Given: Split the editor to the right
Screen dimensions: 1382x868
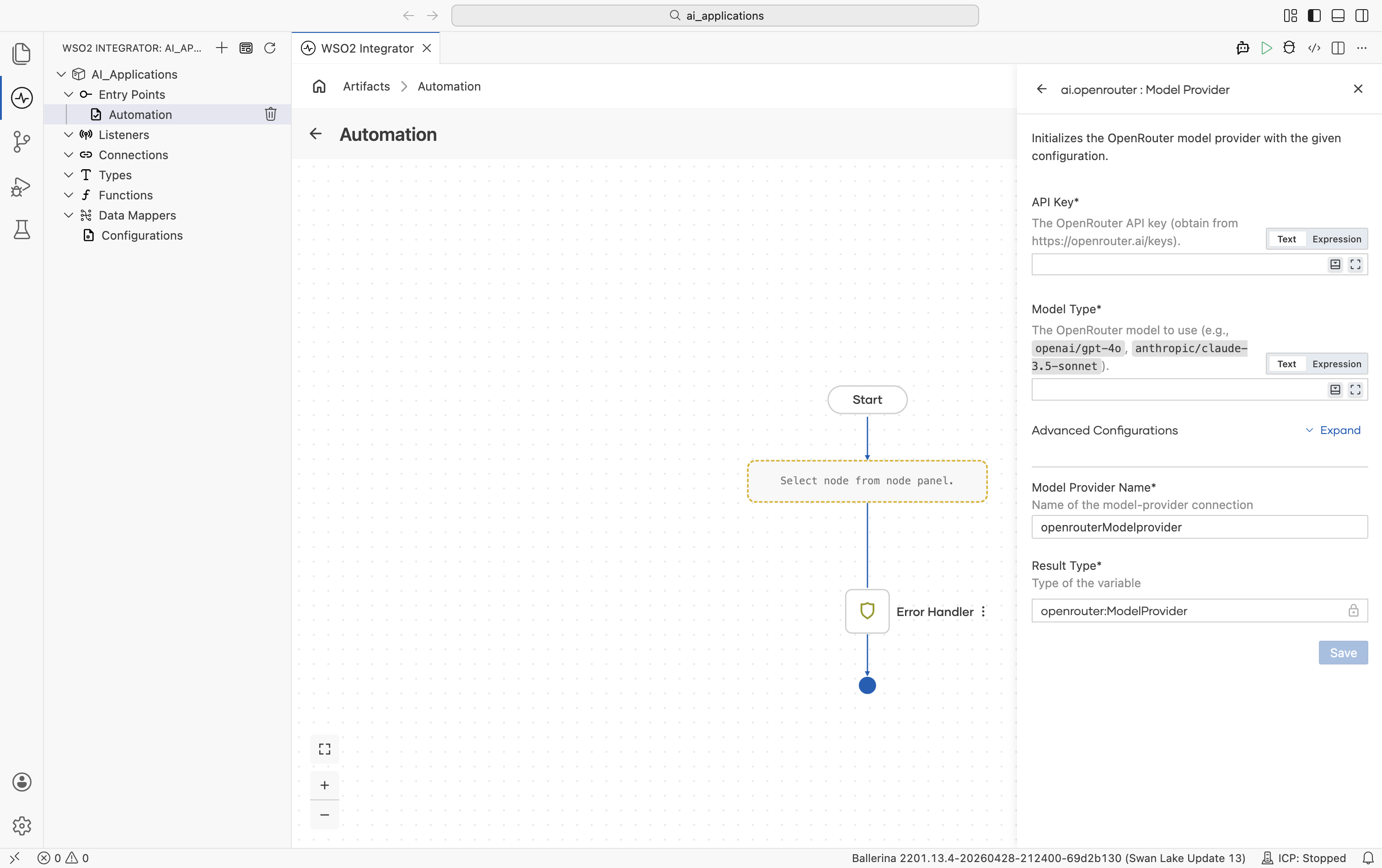Looking at the screenshot, I should point(1338,48).
